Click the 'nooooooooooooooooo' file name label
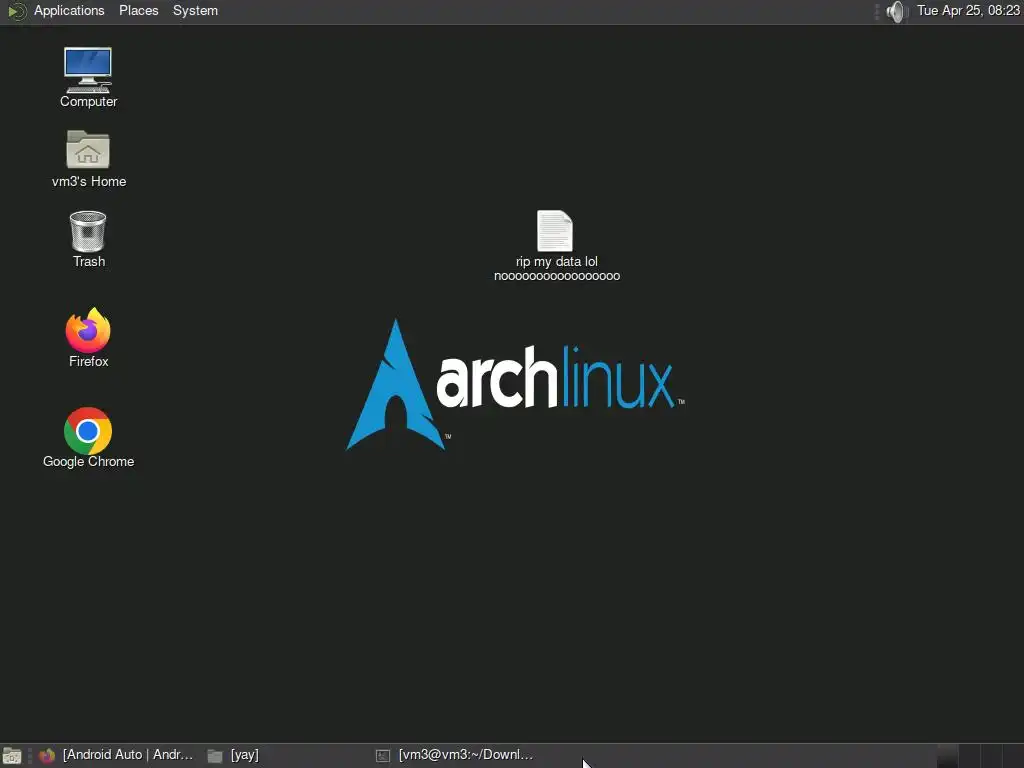The height and width of the screenshot is (768, 1024). point(557,276)
